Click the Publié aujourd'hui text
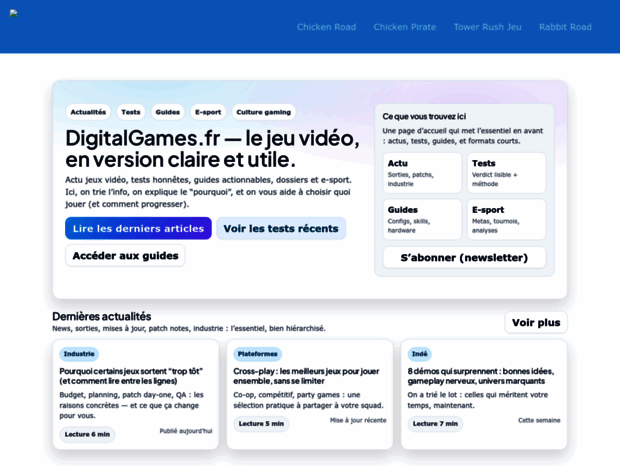This screenshot has height=466, width=620. click(x=186, y=431)
